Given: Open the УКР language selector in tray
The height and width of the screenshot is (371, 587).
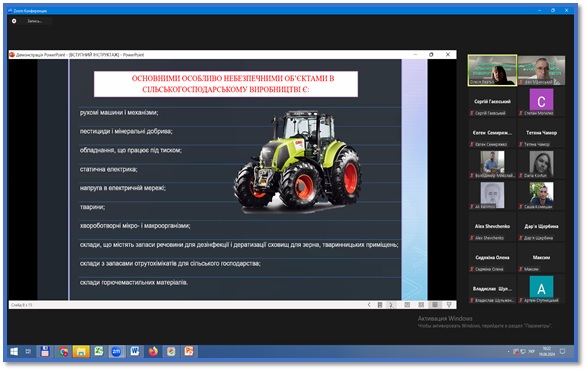Looking at the screenshot, I should tap(531, 352).
